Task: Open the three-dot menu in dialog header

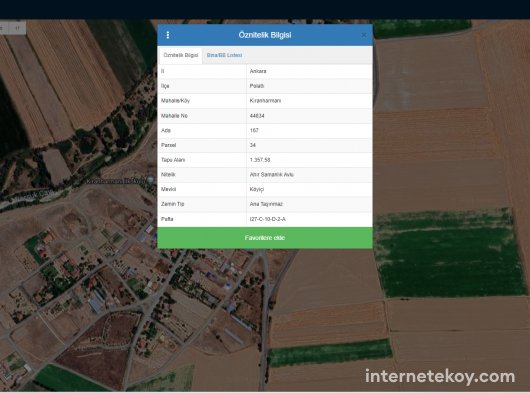Action: click(168, 35)
